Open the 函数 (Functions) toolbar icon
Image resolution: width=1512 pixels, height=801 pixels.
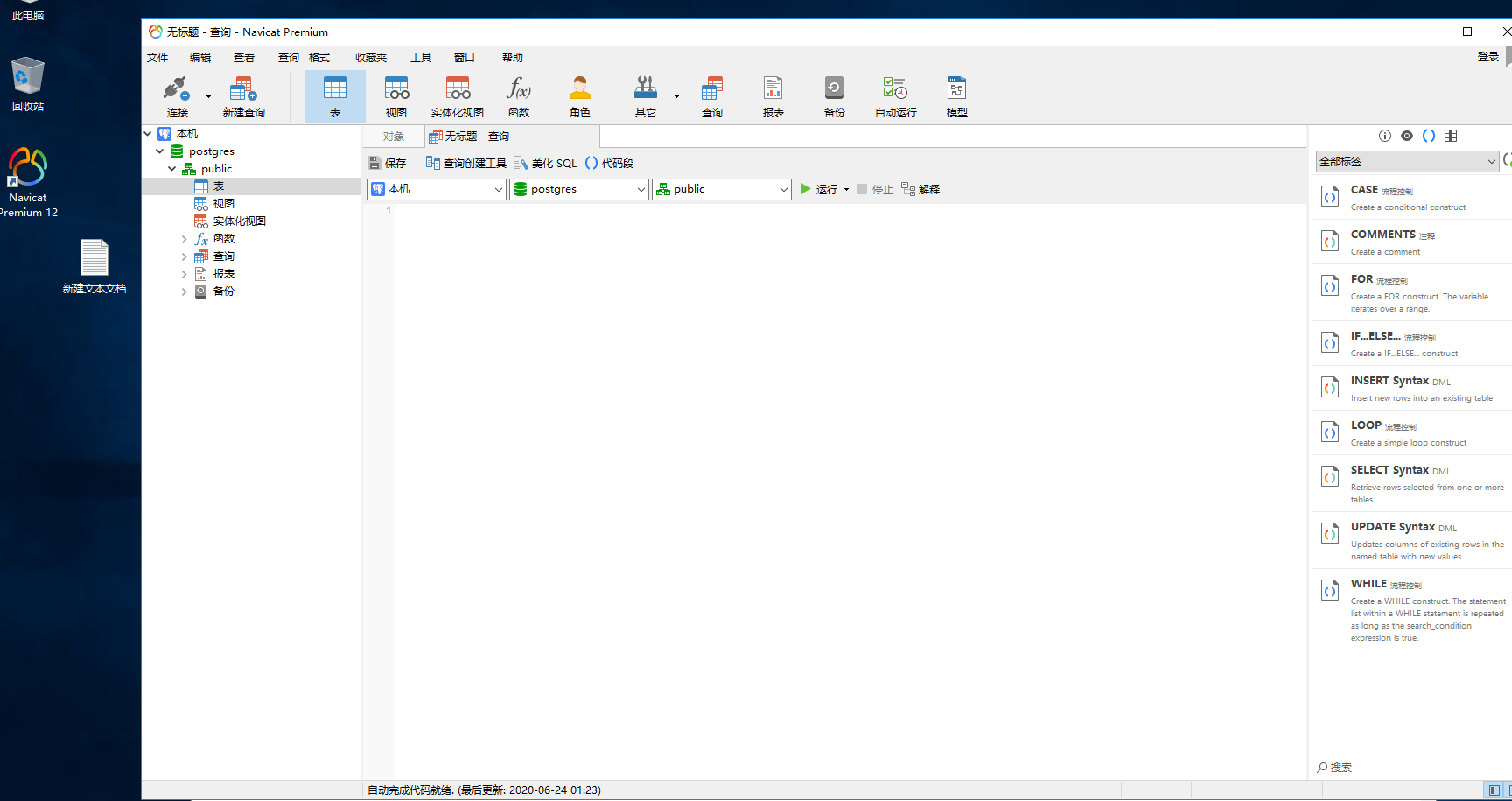point(518,95)
